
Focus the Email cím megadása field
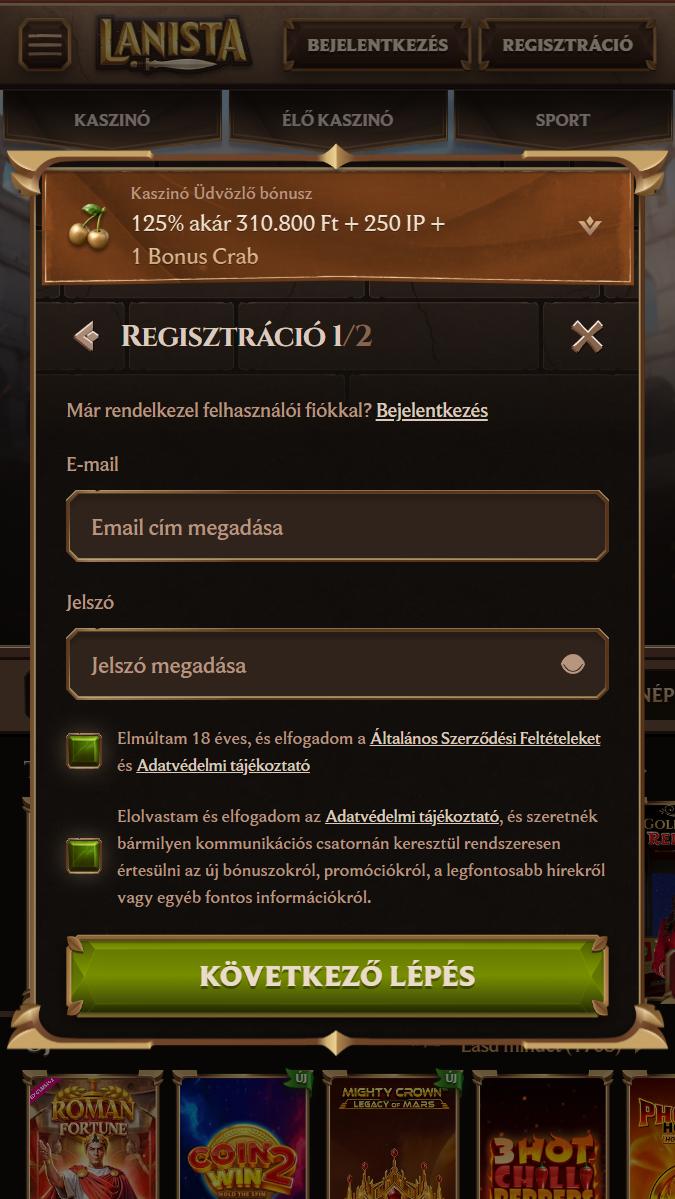click(x=337, y=526)
